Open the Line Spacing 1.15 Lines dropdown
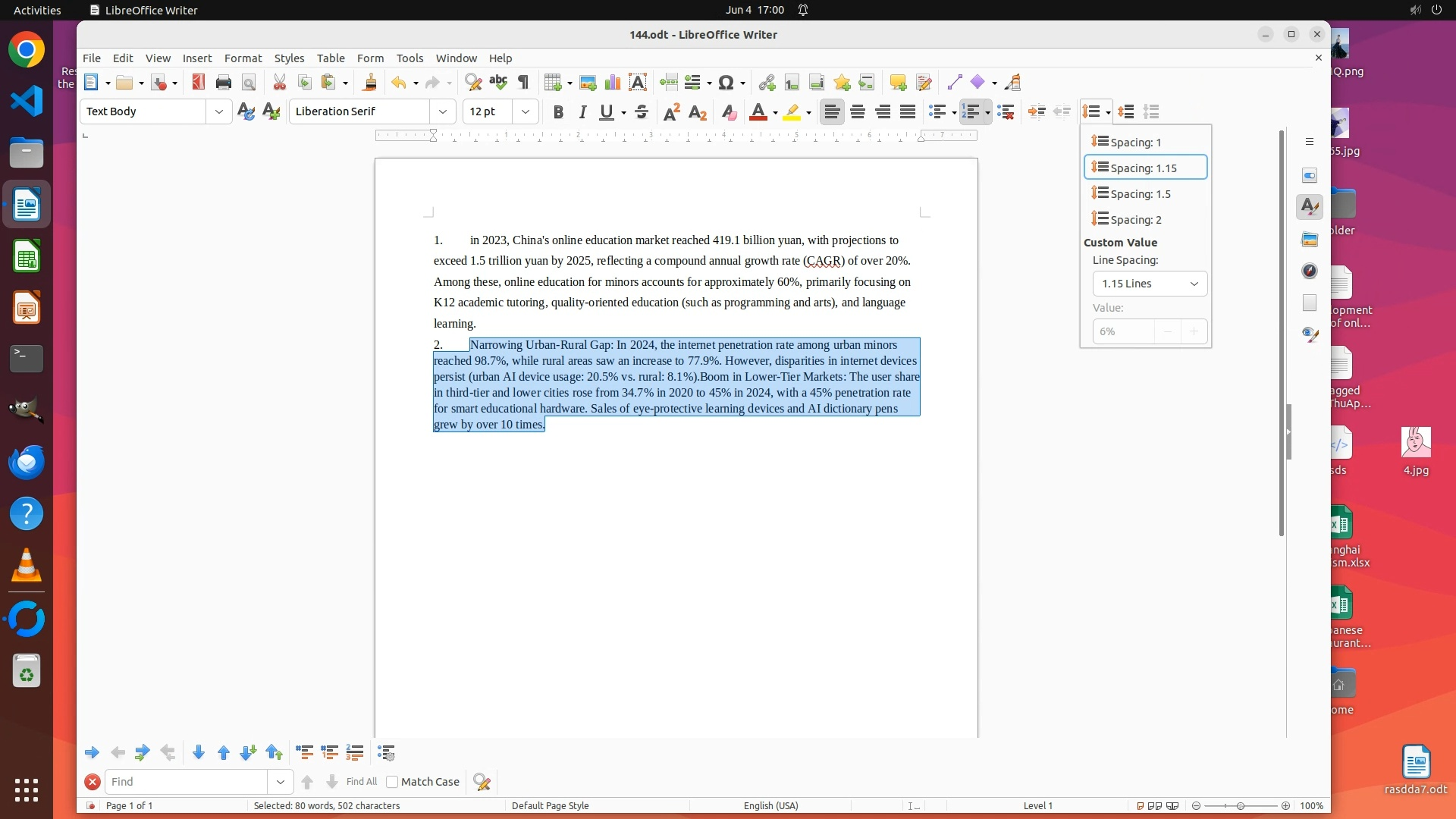Image resolution: width=1456 pixels, height=819 pixels. [x=1150, y=284]
